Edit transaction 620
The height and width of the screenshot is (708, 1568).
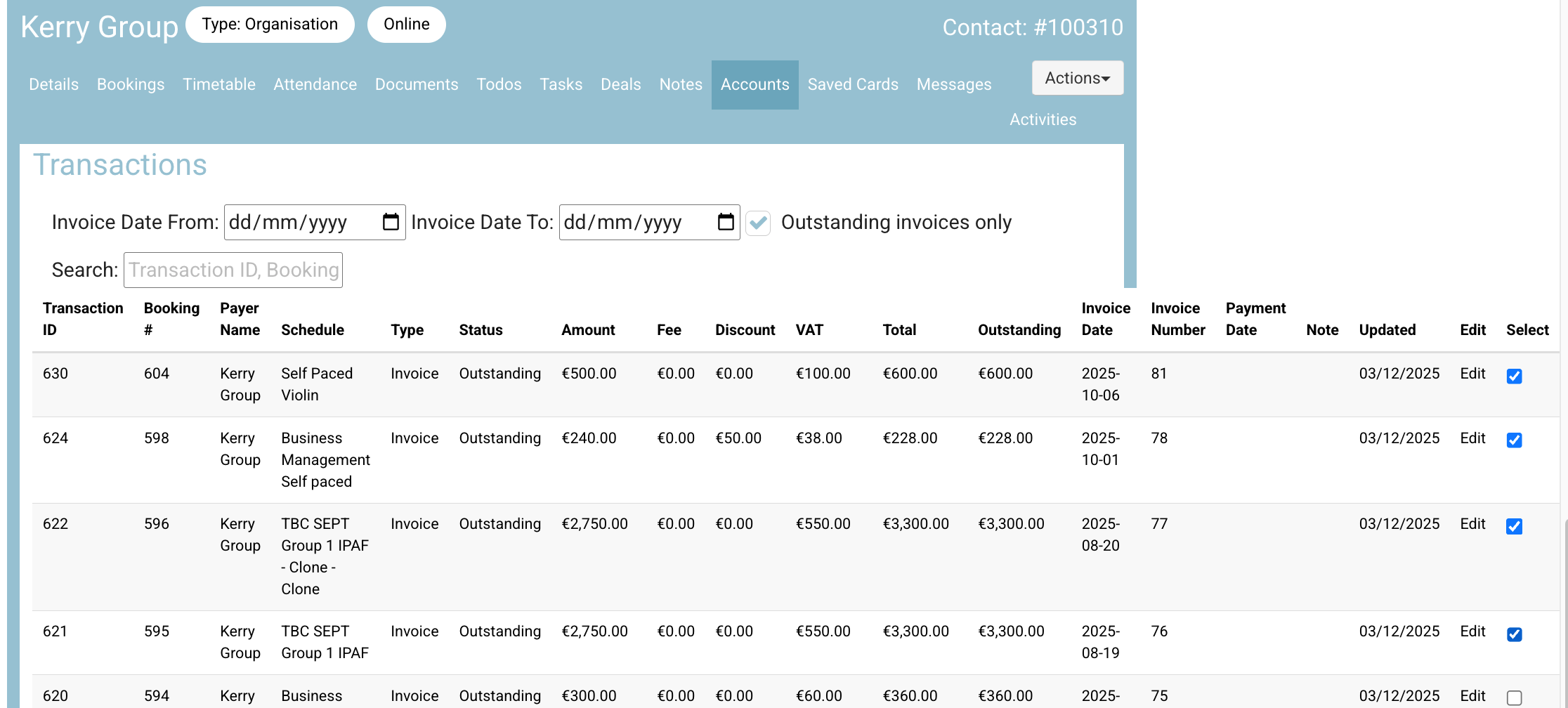(x=1472, y=696)
